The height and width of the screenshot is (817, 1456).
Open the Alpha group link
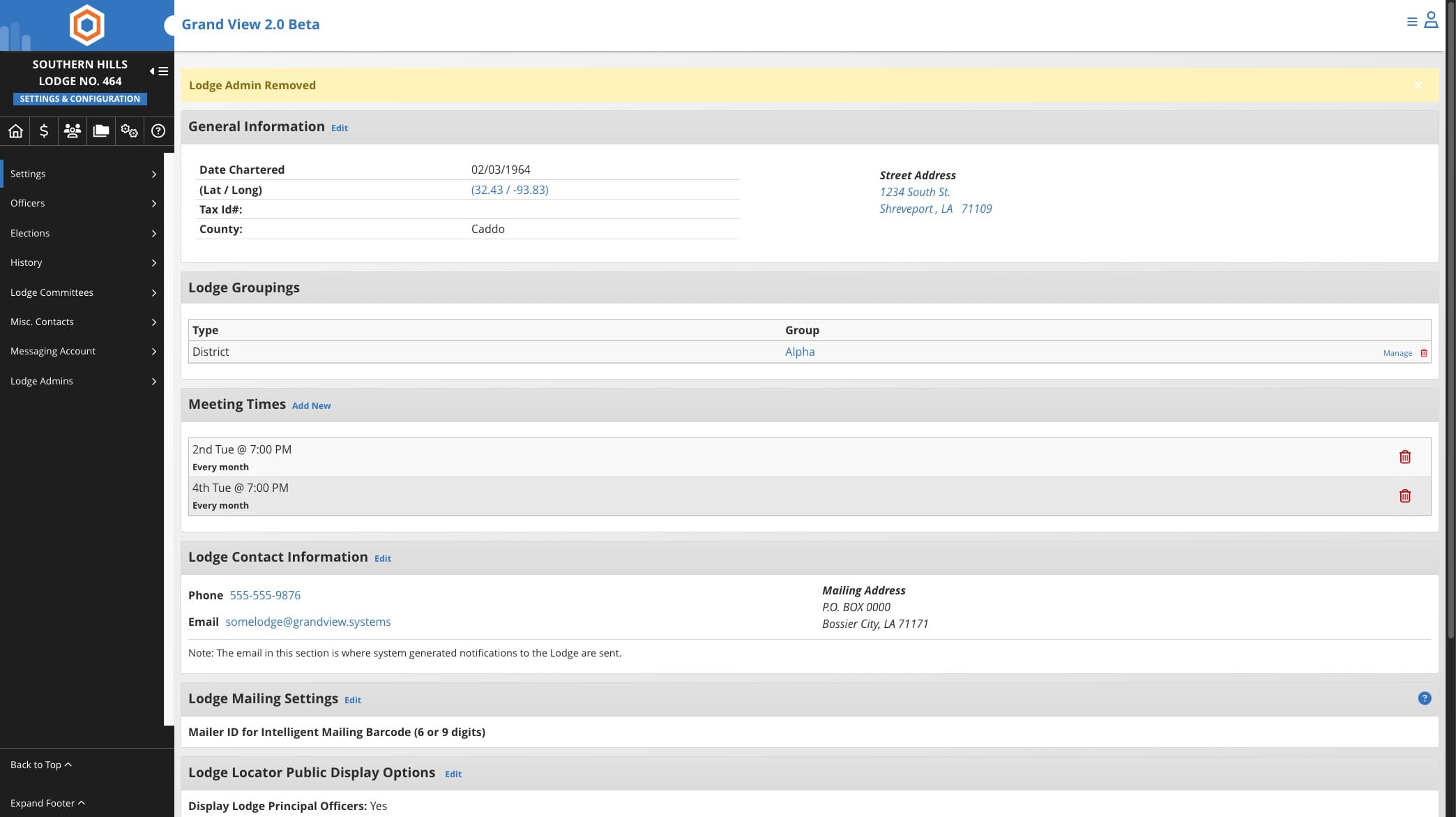(x=800, y=352)
